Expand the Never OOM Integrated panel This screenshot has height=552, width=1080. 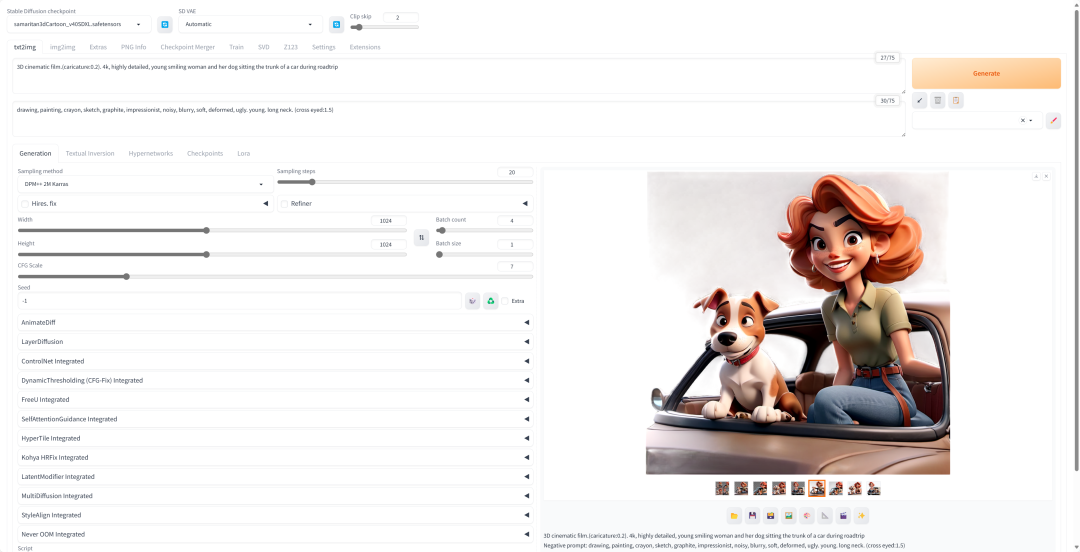click(x=276, y=534)
